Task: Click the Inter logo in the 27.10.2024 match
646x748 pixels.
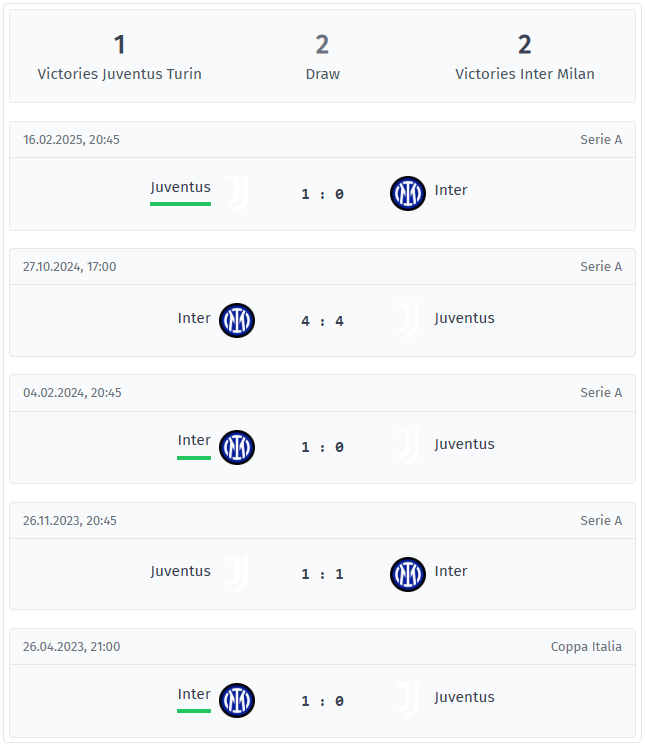Action: coord(237,320)
